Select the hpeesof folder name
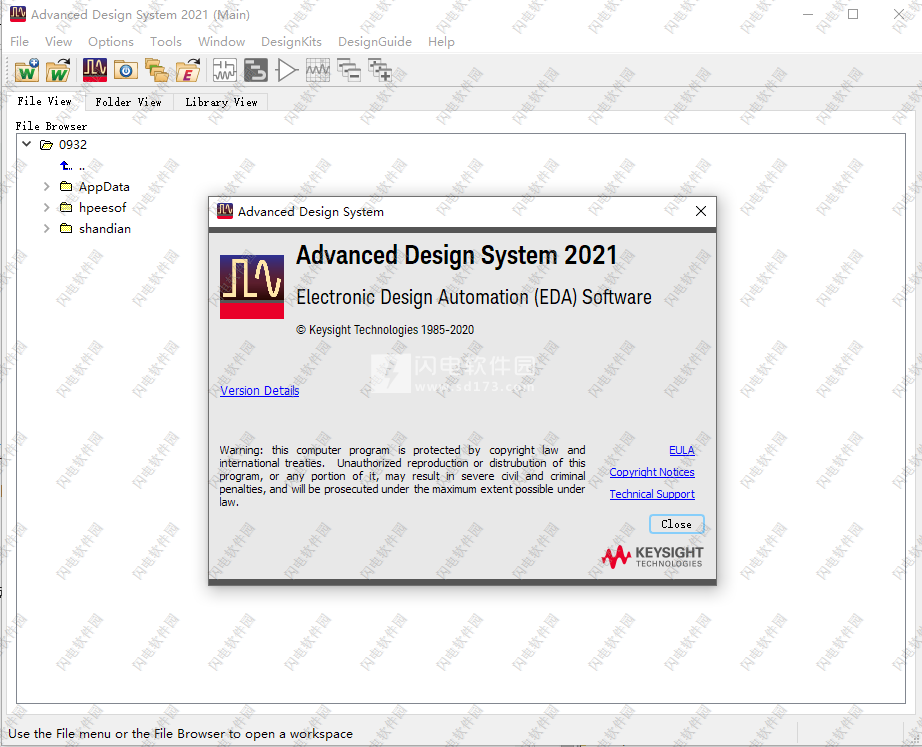922x747 pixels. point(103,207)
